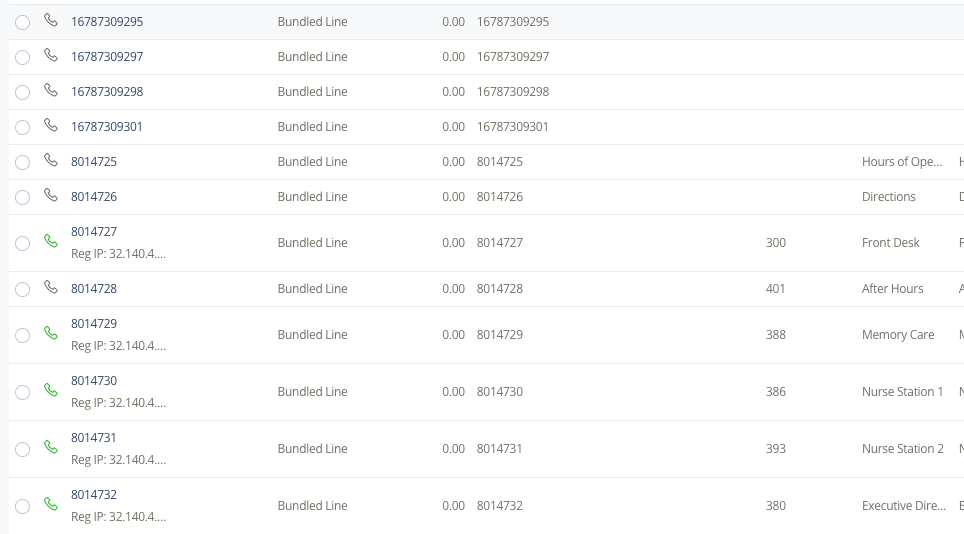
Task: Open the 8014725 line link
Action: coord(94,162)
